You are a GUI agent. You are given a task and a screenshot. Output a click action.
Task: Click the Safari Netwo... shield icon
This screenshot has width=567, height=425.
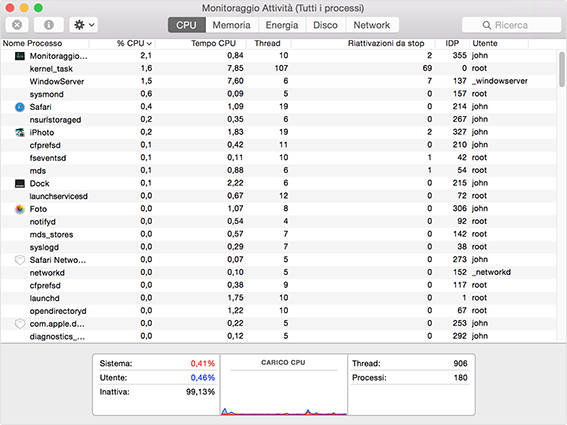tap(20, 260)
